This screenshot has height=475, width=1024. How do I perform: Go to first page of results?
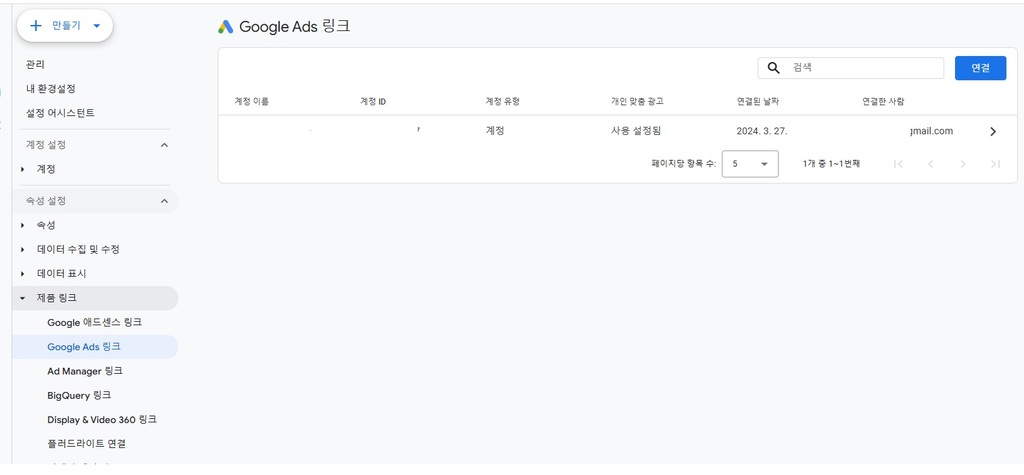point(898,164)
